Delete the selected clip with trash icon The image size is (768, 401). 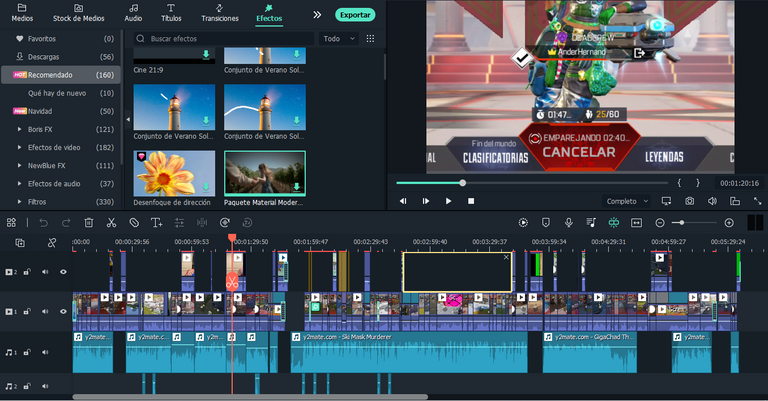click(89, 223)
